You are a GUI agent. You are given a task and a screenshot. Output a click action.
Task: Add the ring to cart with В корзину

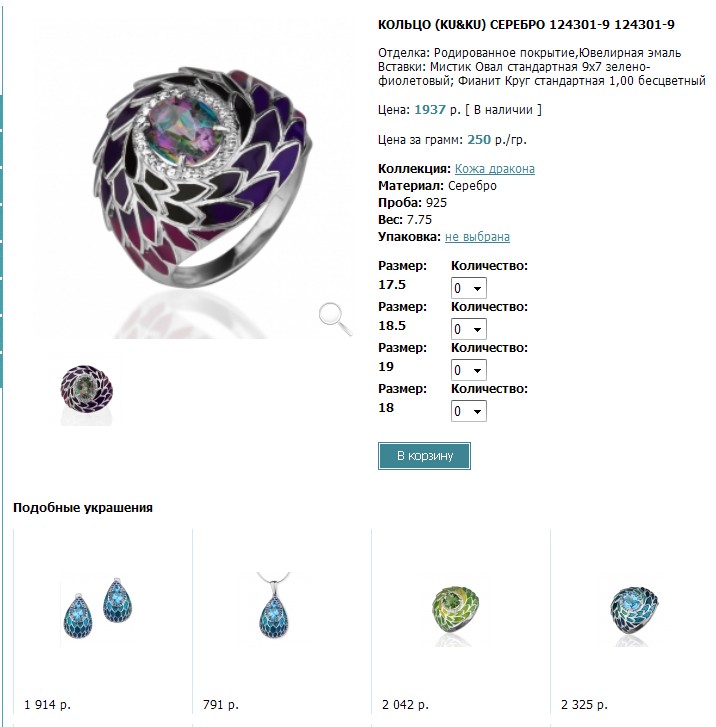424,456
